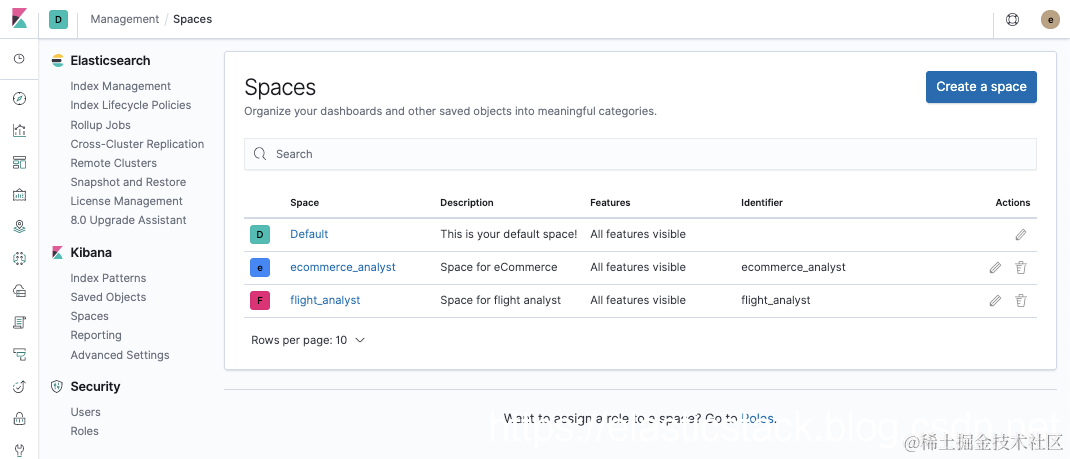Edit the Default space pencil icon
The width and height of the screenshot is (1070, 459).
pyautogui.click(x=1020, y=234)
